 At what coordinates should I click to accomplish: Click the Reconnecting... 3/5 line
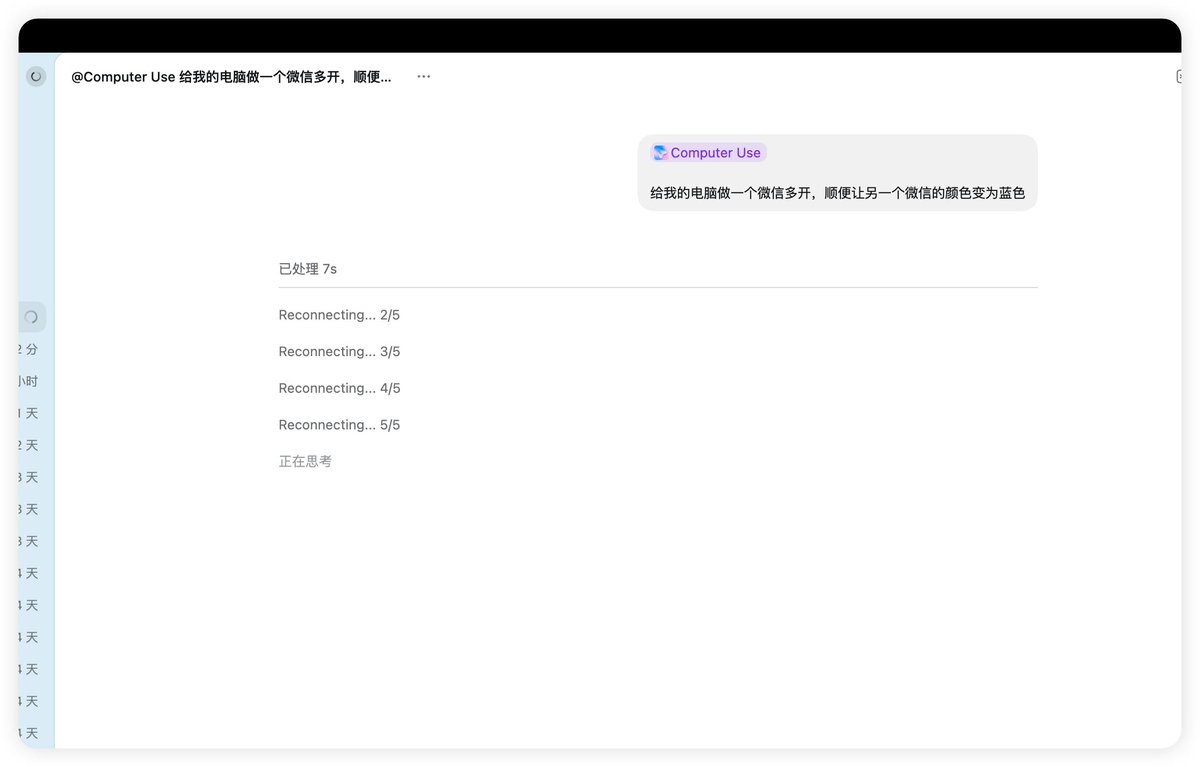click(x=339, y=352)
